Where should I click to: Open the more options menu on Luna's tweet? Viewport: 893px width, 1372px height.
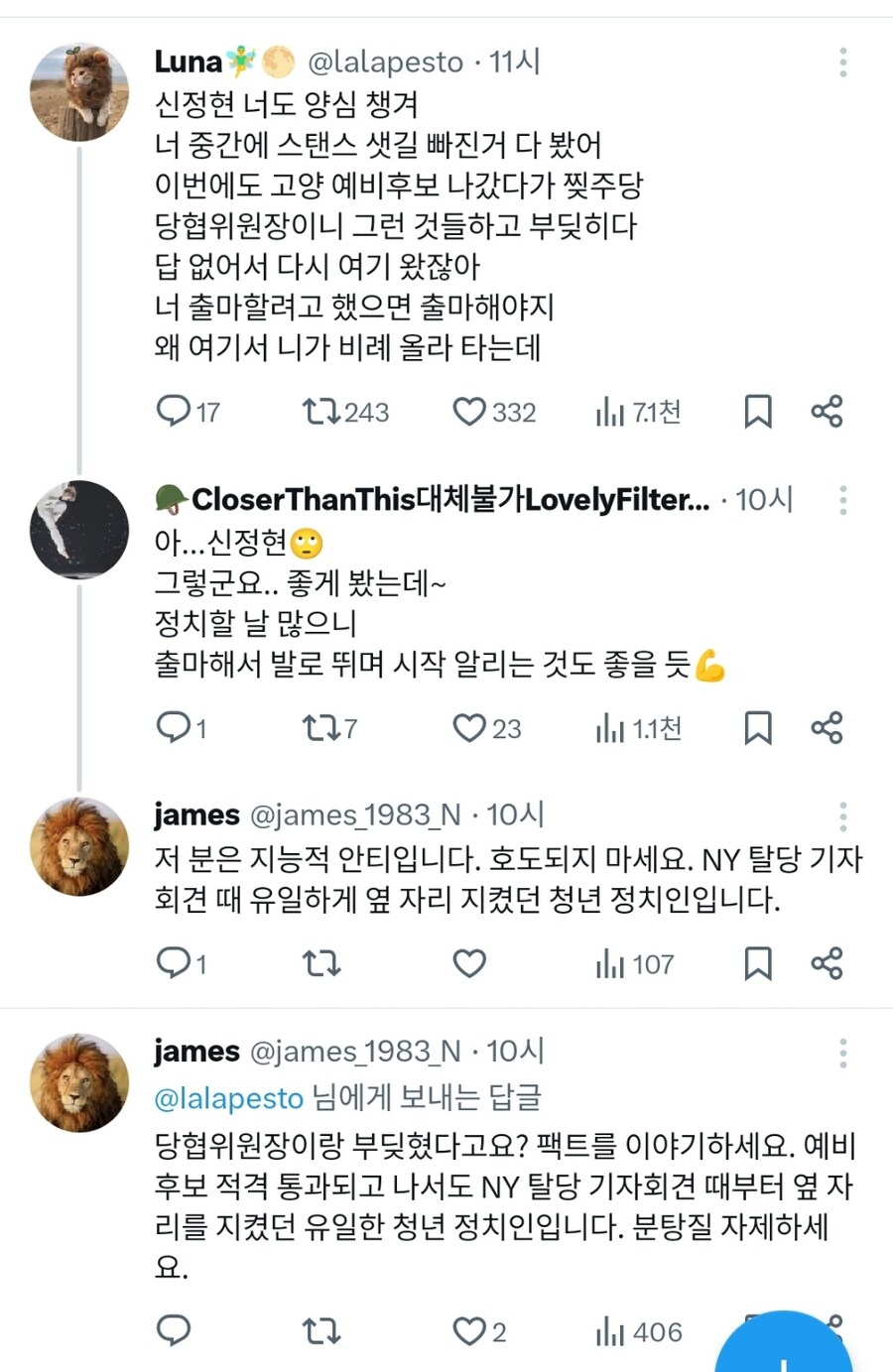tap(841, 63)
